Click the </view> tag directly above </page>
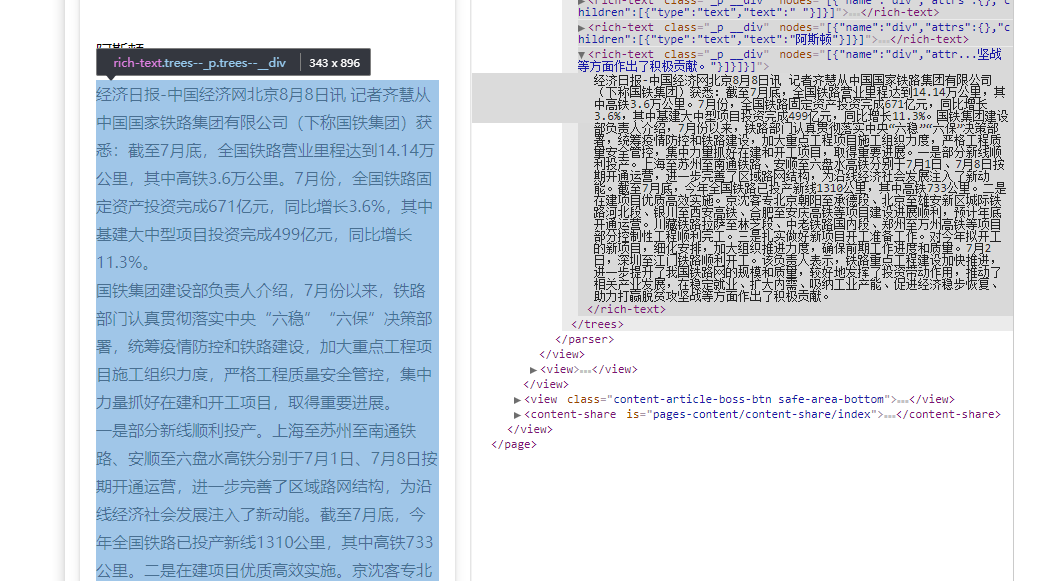The image size is (1037, 581). 530,429
